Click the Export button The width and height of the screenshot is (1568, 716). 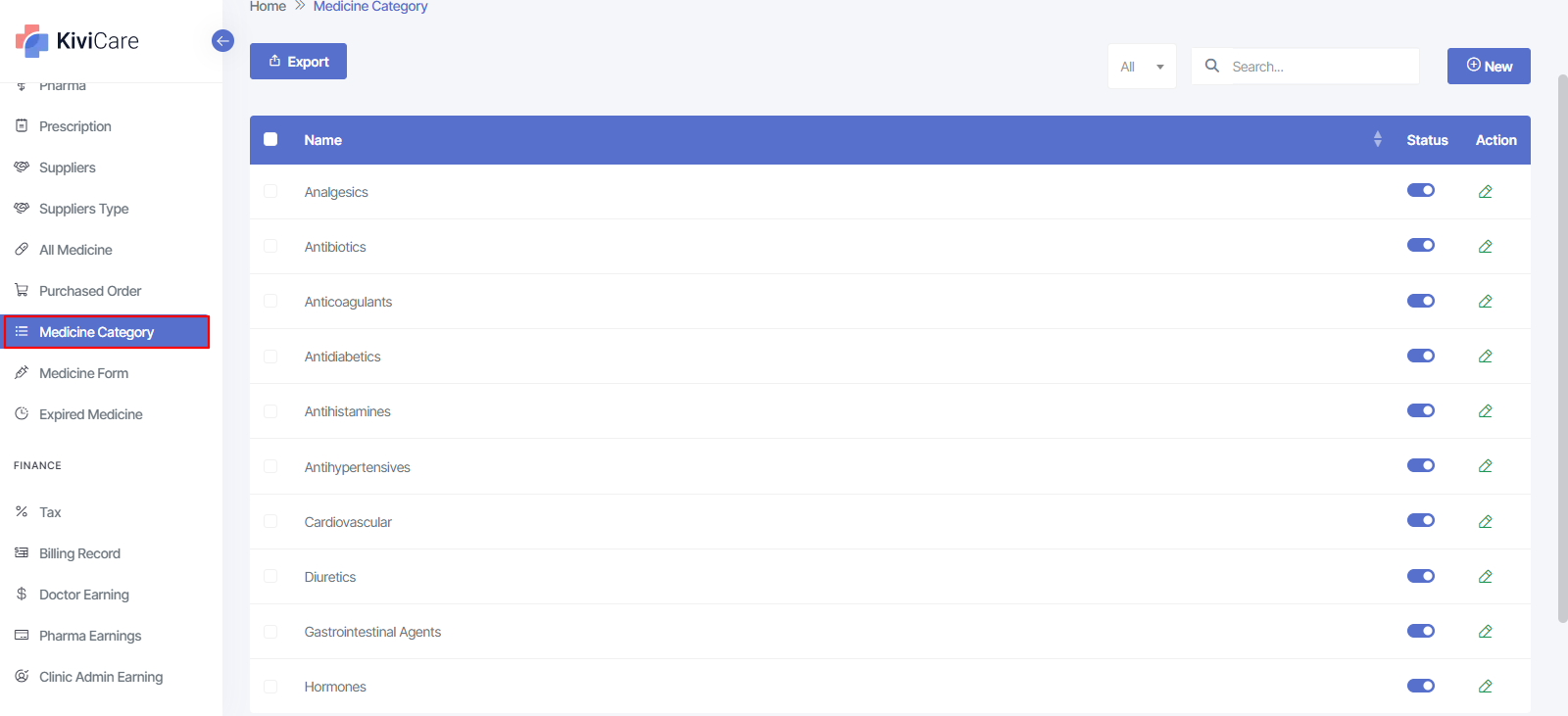(298, 62)
